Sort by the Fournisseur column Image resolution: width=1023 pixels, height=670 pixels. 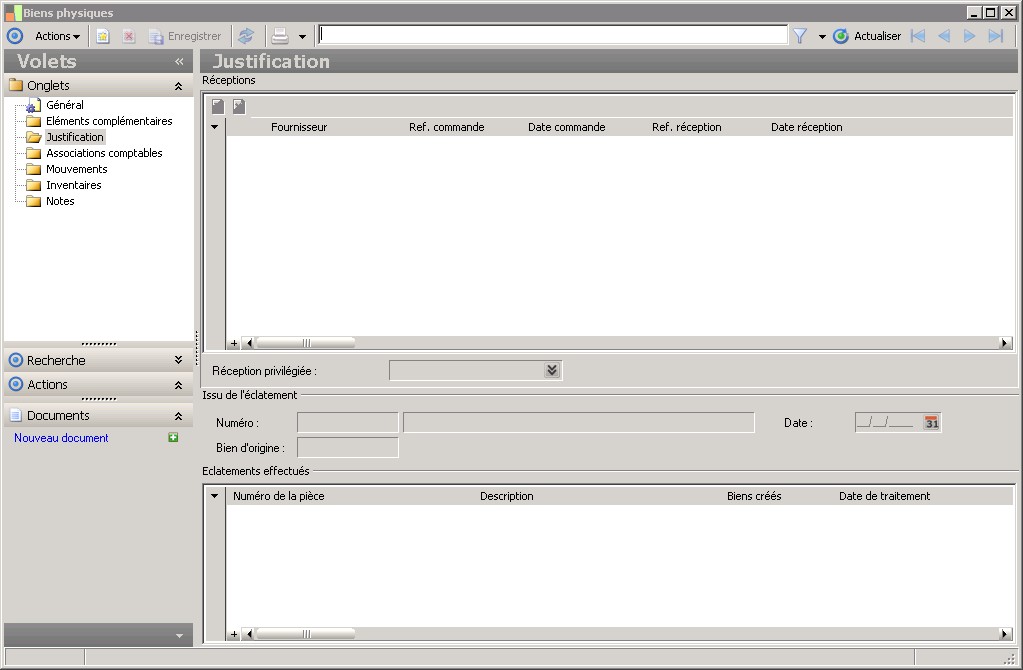[x=299, y=127]
